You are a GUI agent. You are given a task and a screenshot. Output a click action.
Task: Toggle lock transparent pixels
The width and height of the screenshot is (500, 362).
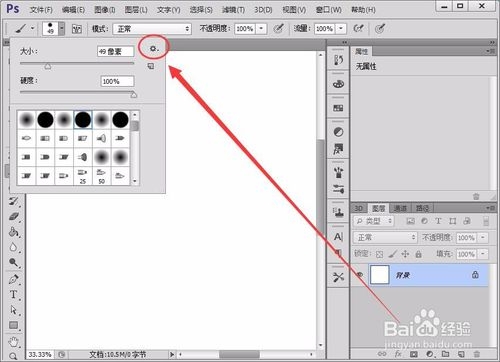click(379, 254)
